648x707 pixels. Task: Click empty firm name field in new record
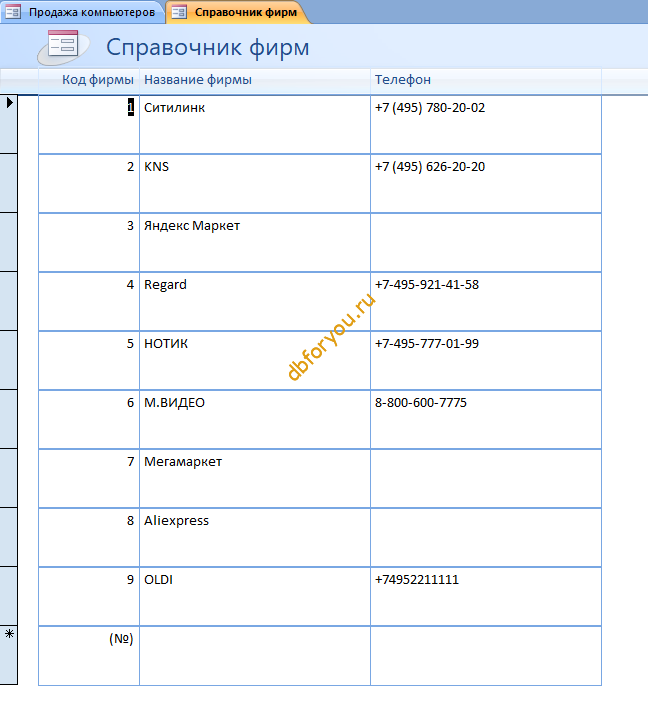point(255,656)
